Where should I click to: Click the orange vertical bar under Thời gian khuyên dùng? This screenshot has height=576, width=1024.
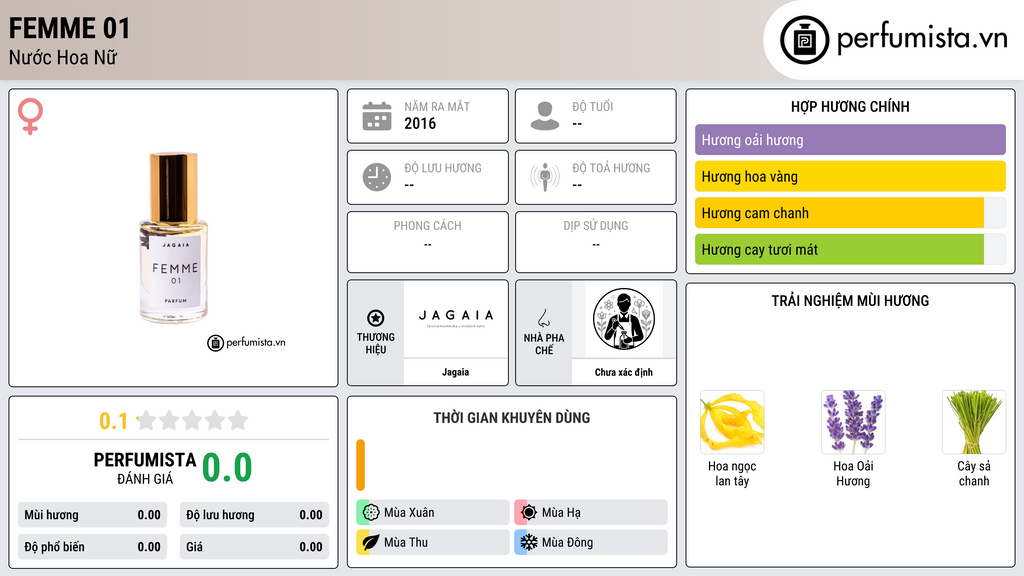pyautogui.click(x=360, y=465)
